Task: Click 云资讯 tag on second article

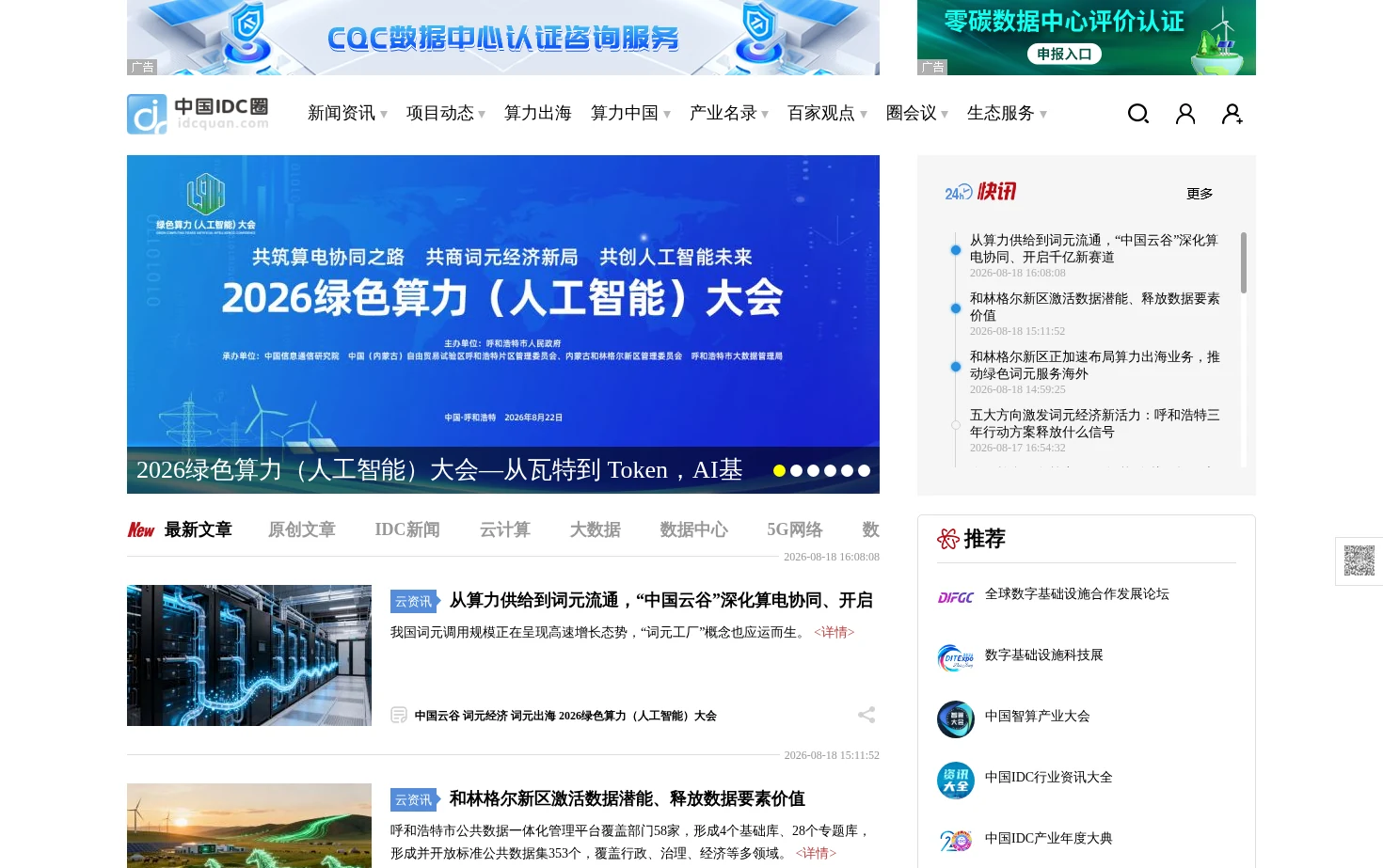Action: pyautogui.click(x=414, y=799)
